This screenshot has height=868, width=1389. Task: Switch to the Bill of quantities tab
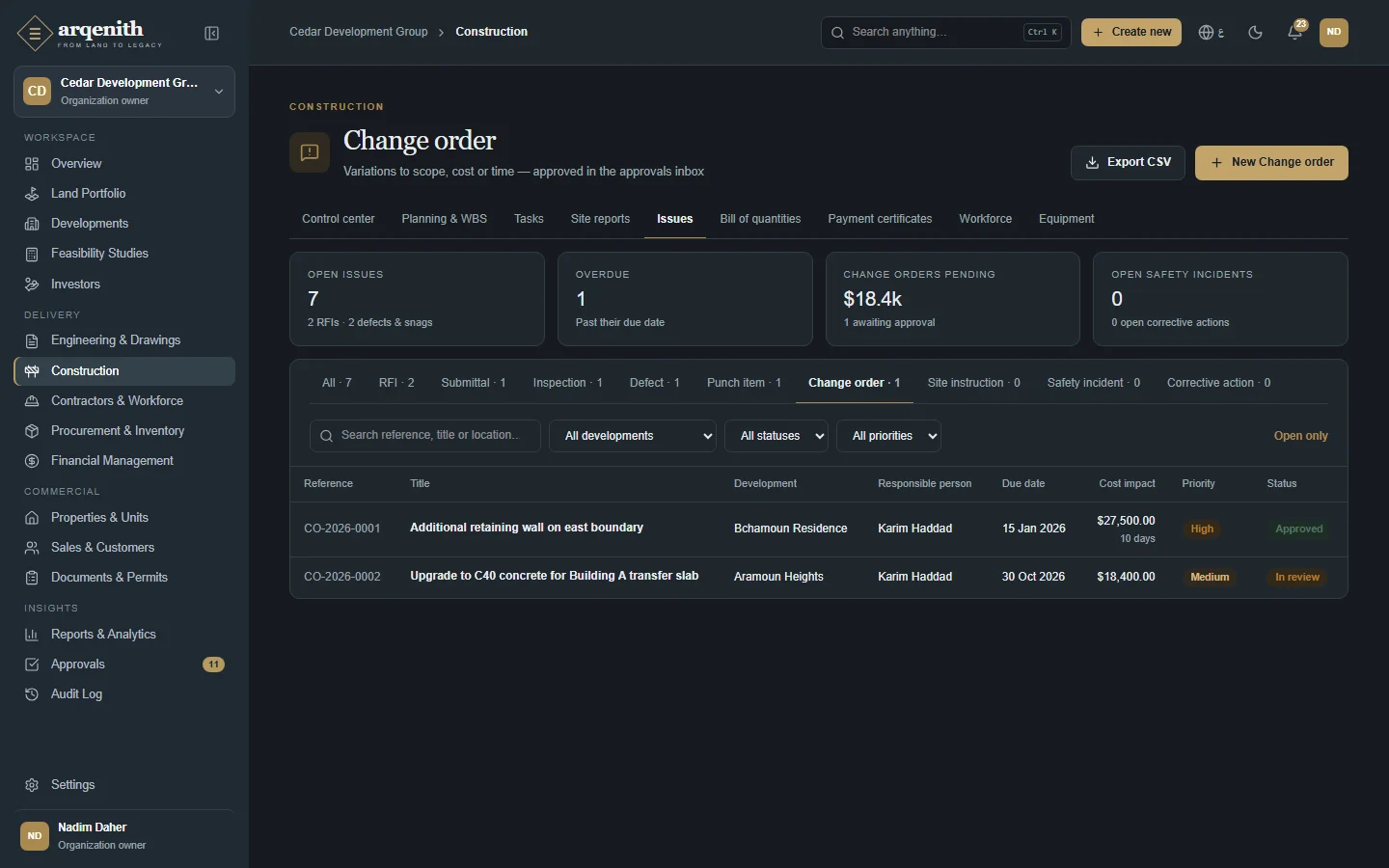[760, 219]
